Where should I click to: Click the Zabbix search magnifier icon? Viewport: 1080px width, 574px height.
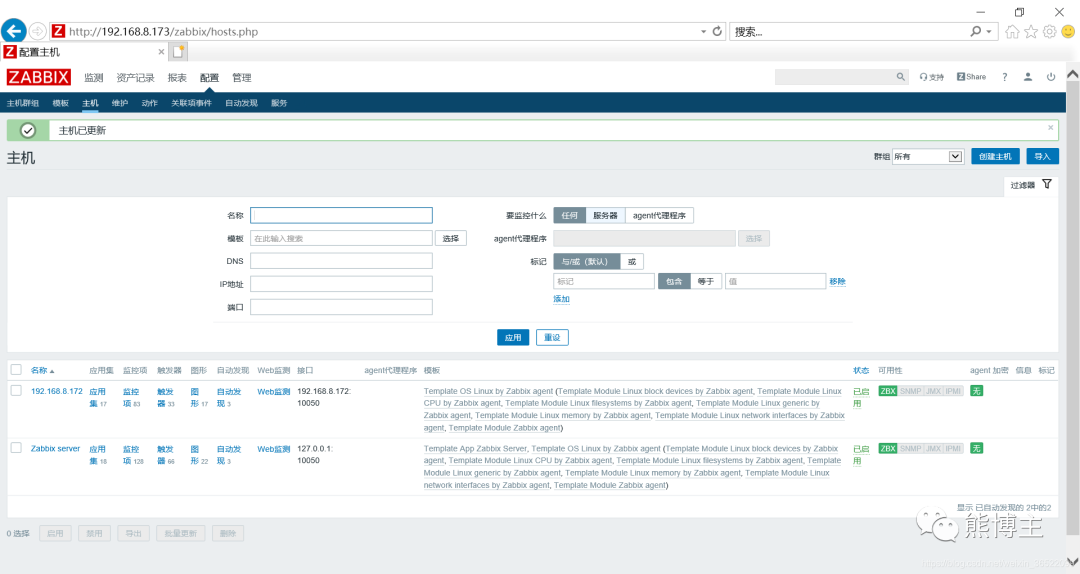point(900,77)
